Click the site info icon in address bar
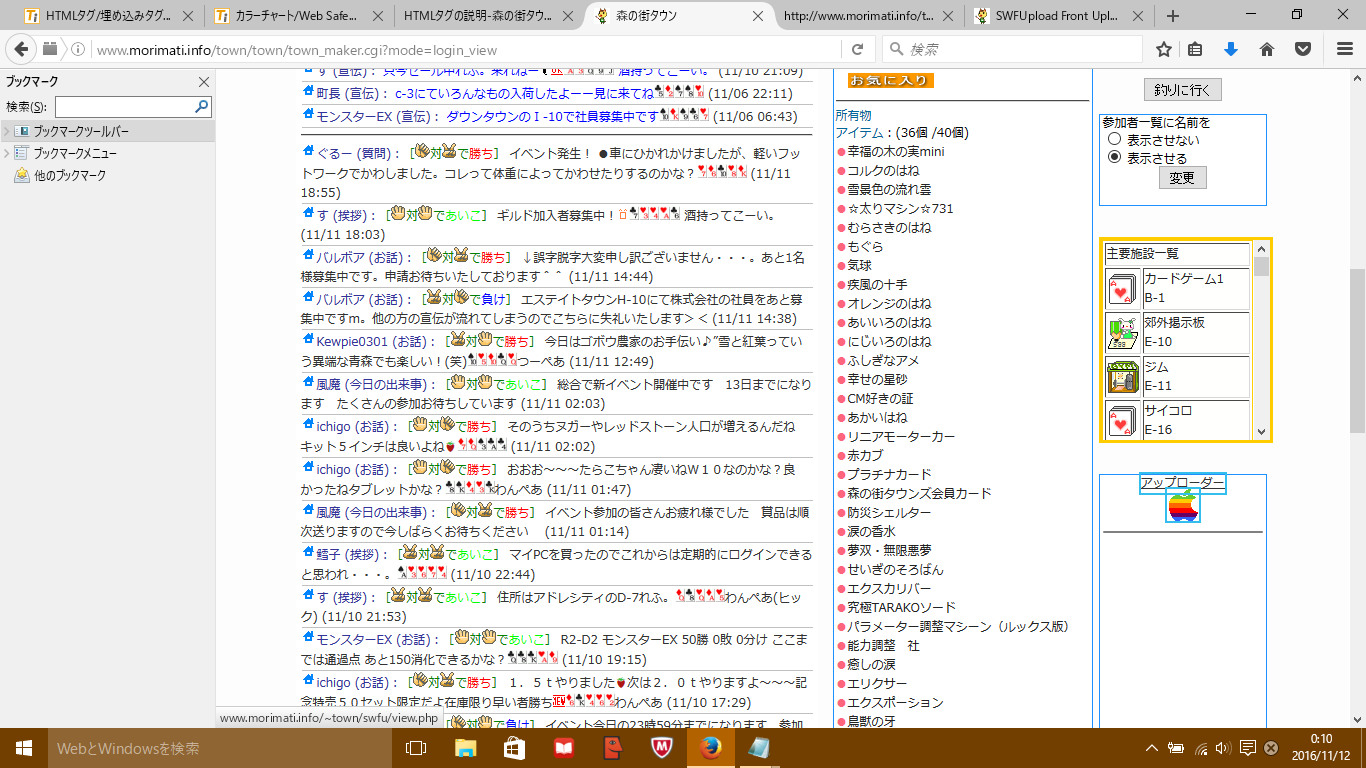Image resolution: width=1366 pixels, height=768 pixels. 78,49
